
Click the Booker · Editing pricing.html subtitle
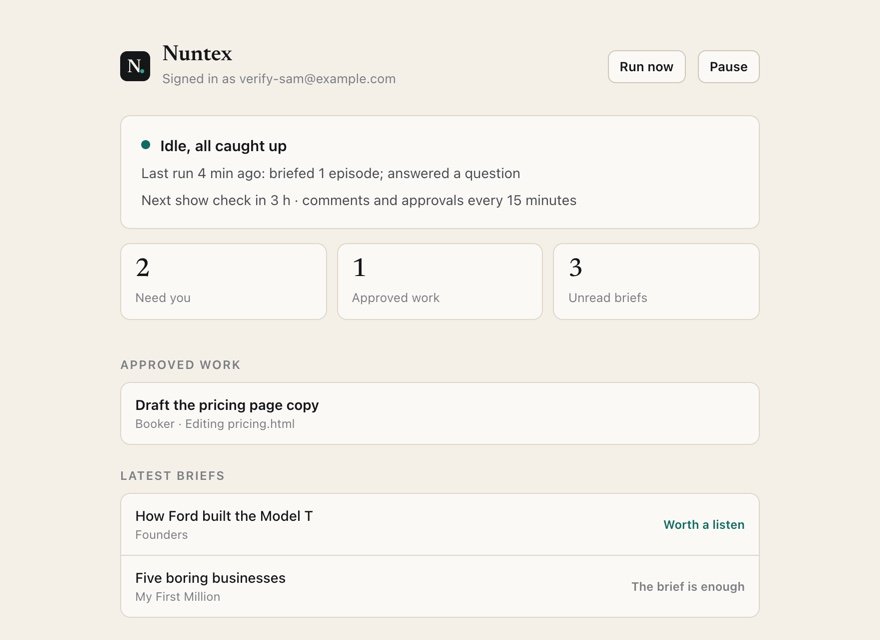(x=215, y=424)
